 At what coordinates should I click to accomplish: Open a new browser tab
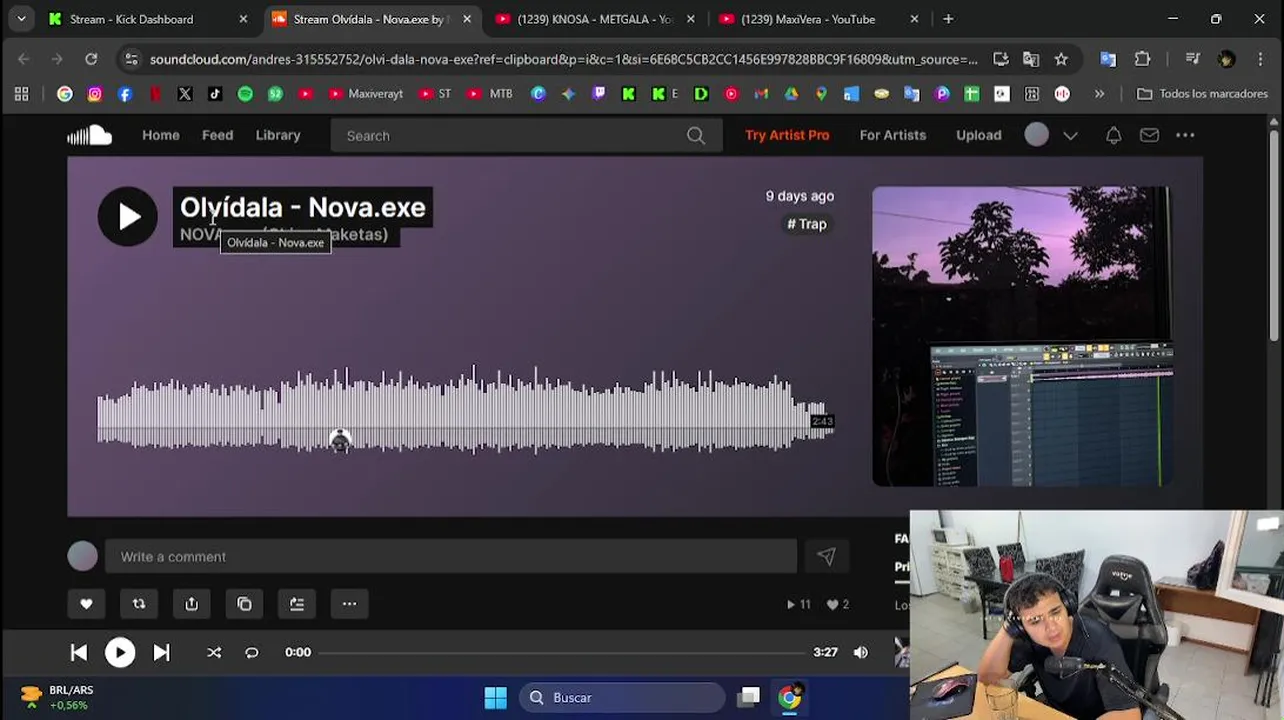pyautogui.click(x=948, y=19)
